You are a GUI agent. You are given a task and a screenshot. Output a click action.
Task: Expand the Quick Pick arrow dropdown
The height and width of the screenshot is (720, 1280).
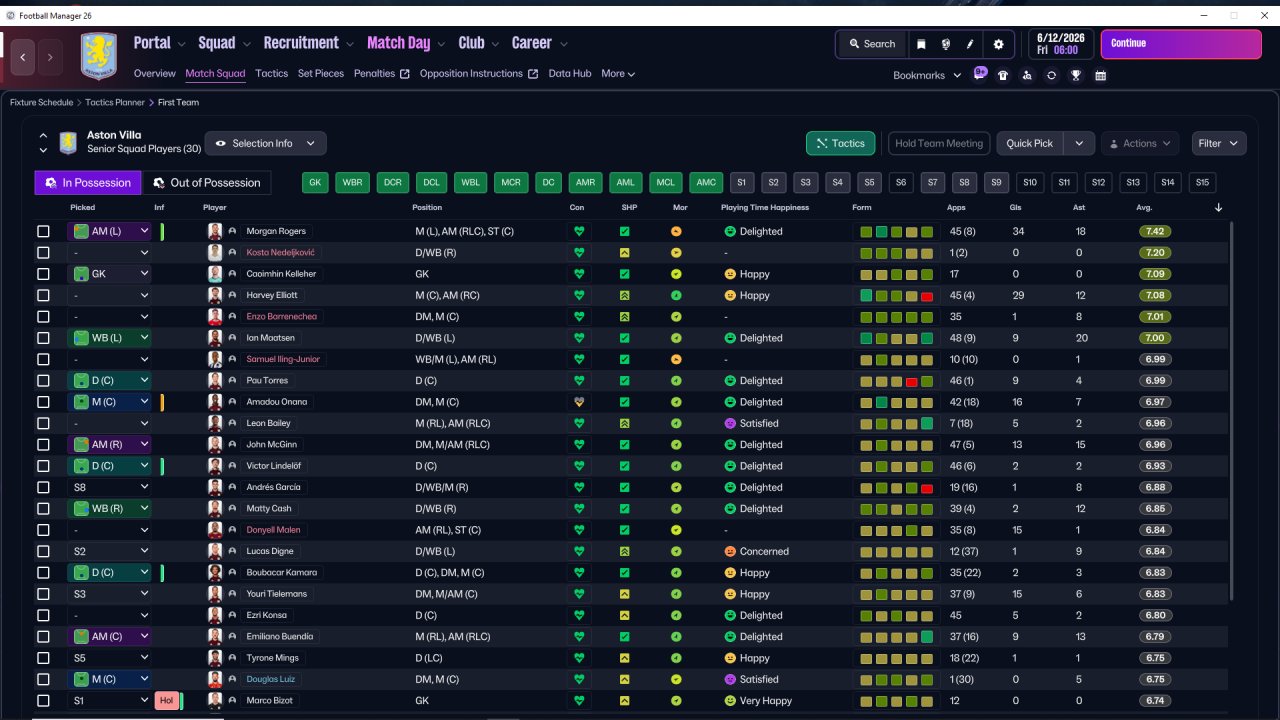tap(1078, 143)
